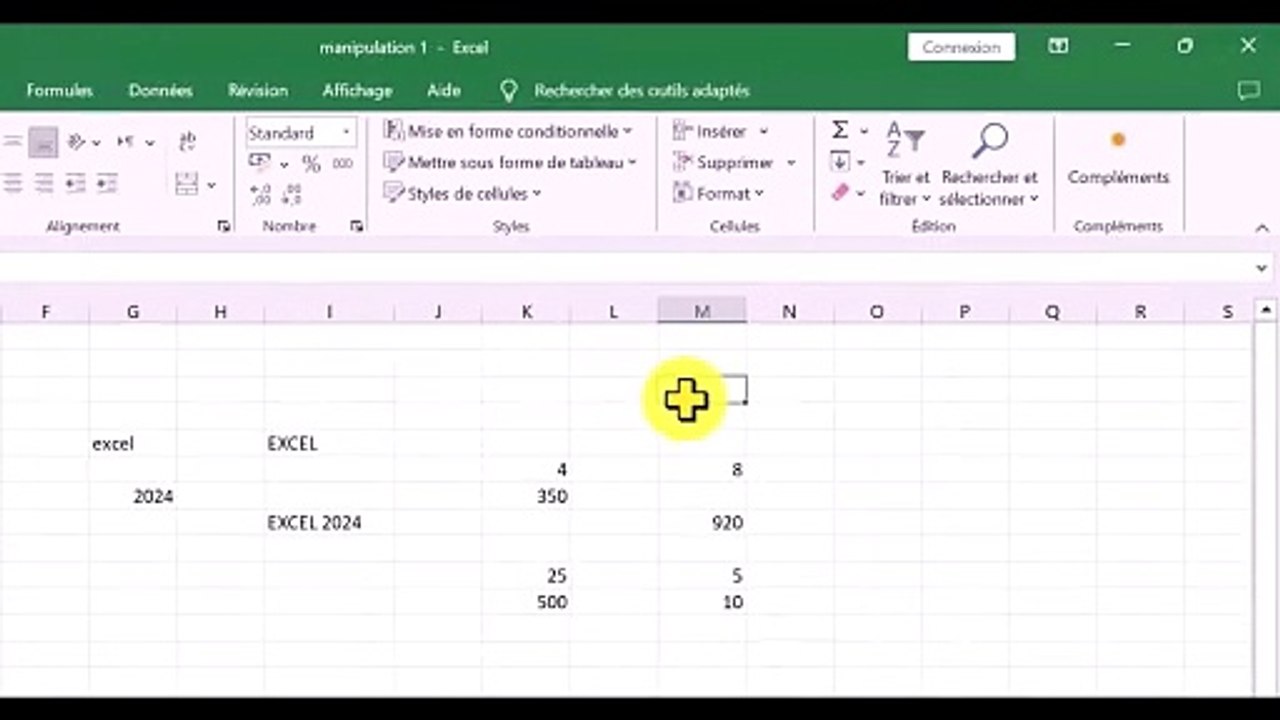1280x720 pixels.
Task: Open ribbon display options in title bar
Action: (x=1058, y=46)
